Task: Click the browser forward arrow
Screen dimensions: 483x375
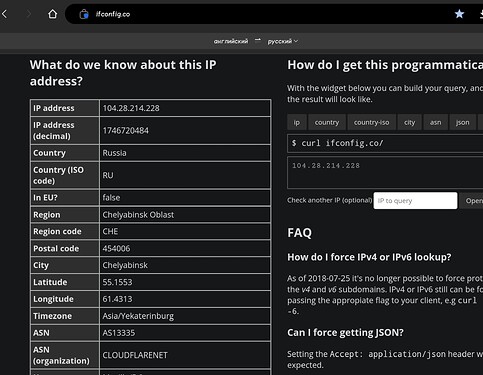Action: pyautogui.click(x=29, y=14)
